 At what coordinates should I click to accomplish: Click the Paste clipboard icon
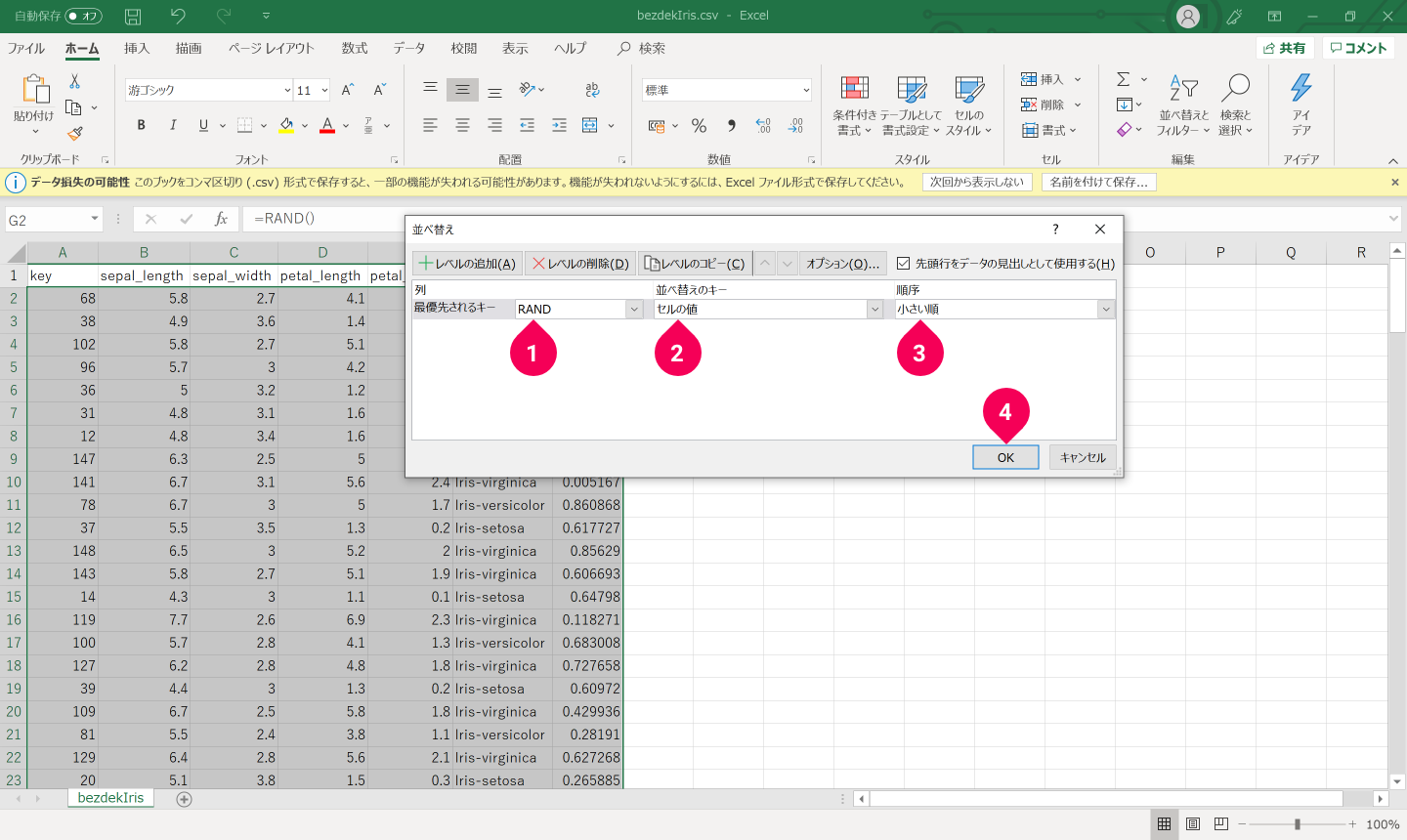35,89
